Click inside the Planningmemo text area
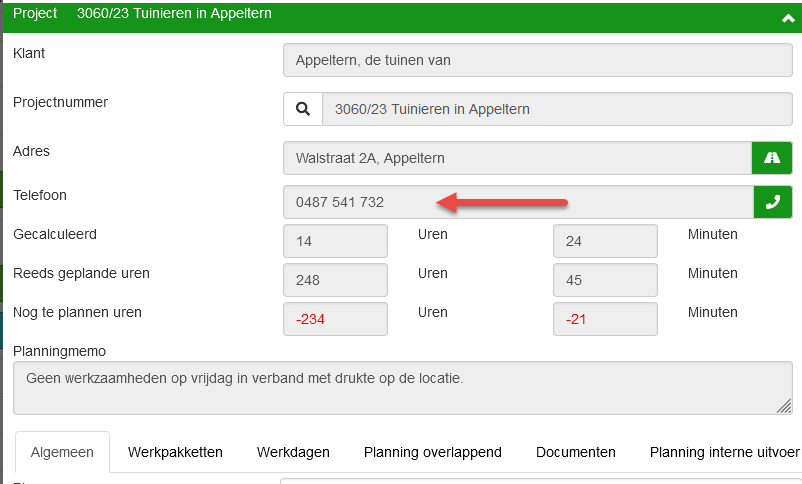This screenshot has width=802, height=484. (400, 388)
